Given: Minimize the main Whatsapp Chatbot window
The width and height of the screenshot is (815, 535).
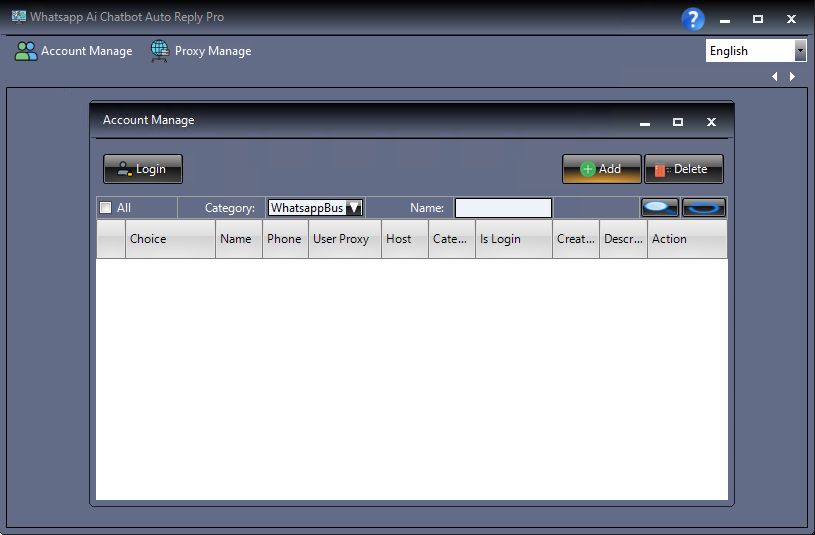Looking at the screenshot, I should click(725, 19).
